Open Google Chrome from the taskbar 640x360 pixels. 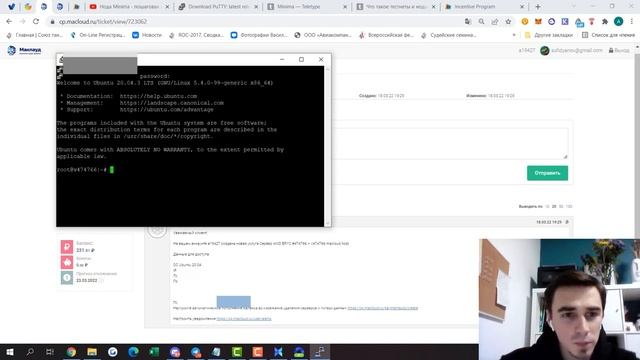71,351
